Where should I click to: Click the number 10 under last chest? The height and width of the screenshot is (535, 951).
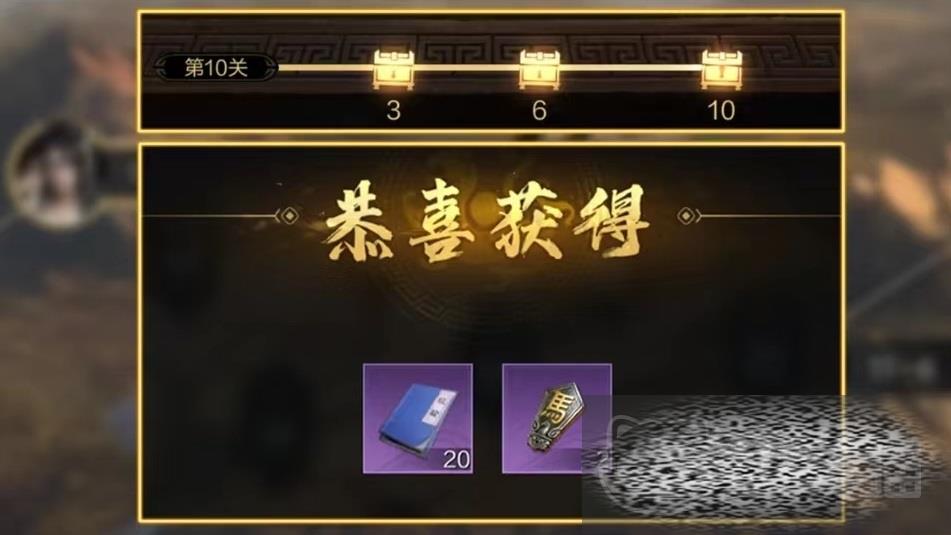point(721,110)
